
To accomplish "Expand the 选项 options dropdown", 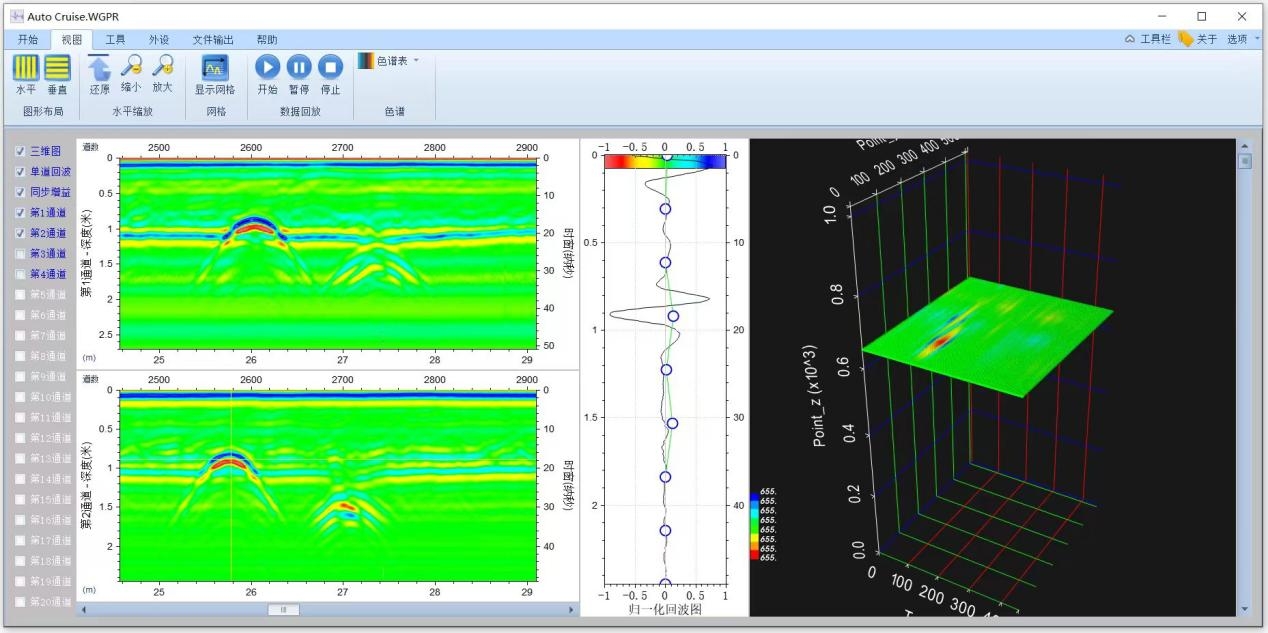I will pyautogui.click(x=1242, y=39).
